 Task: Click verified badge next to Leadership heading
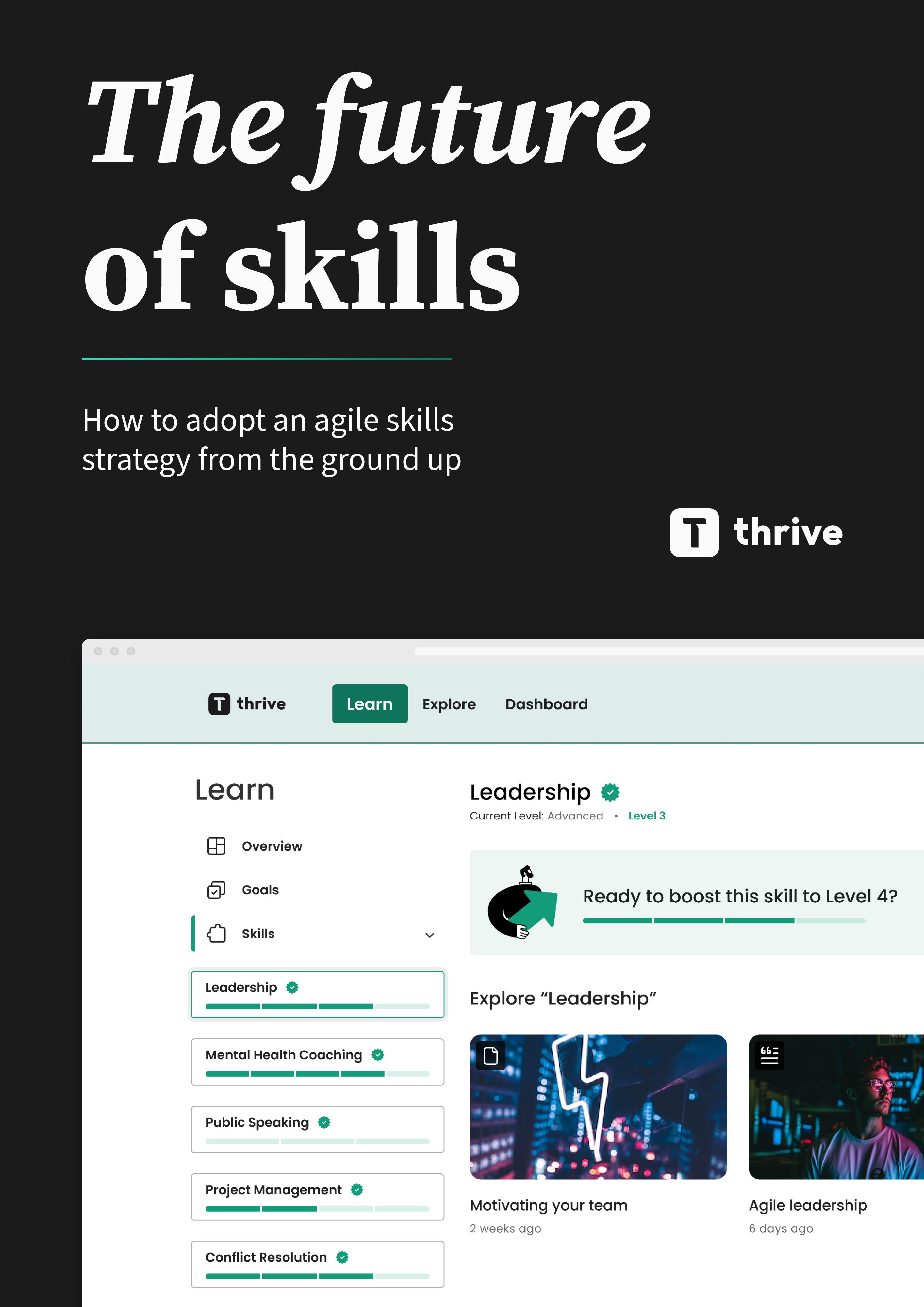[610, 792]
